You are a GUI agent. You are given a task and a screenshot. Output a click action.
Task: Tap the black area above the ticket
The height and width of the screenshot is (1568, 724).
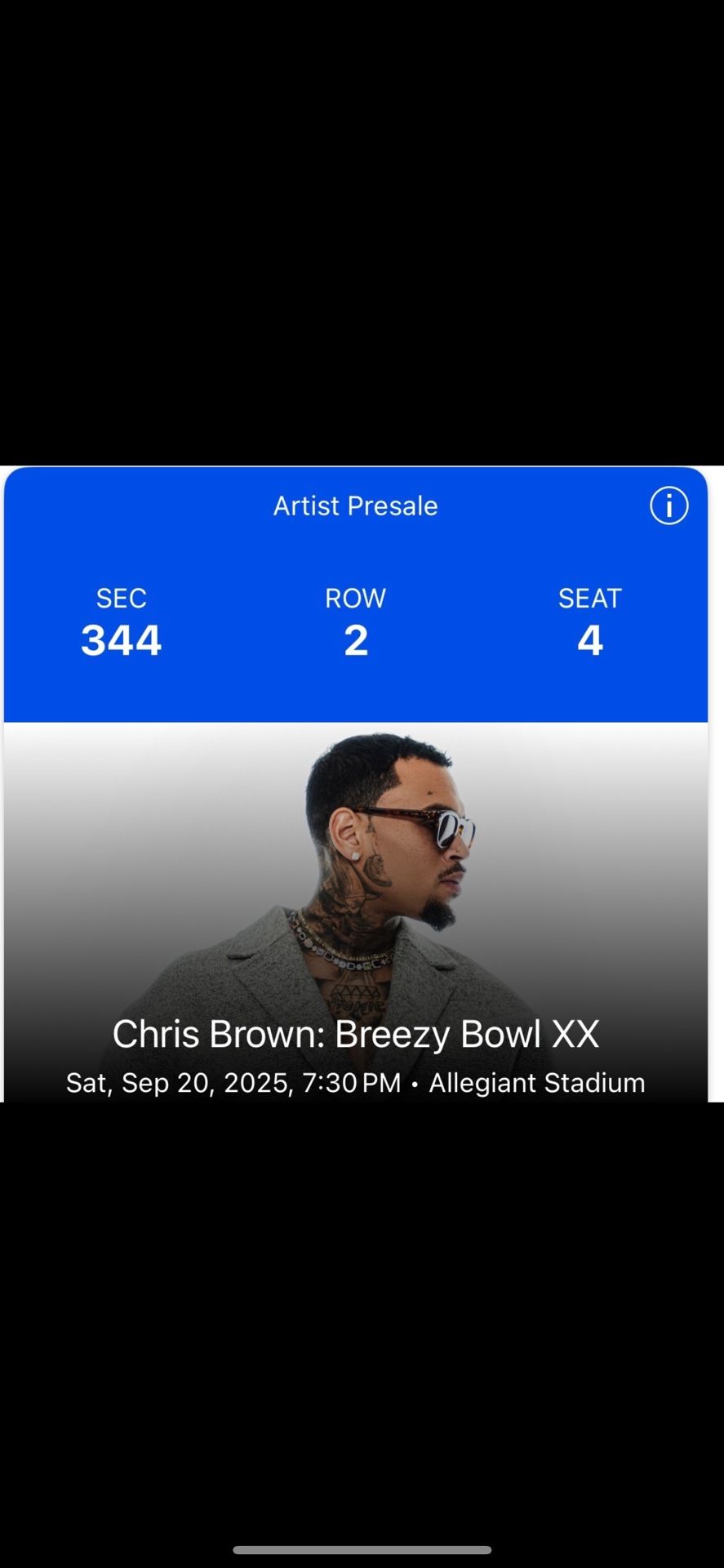click(x=362, y=229)
